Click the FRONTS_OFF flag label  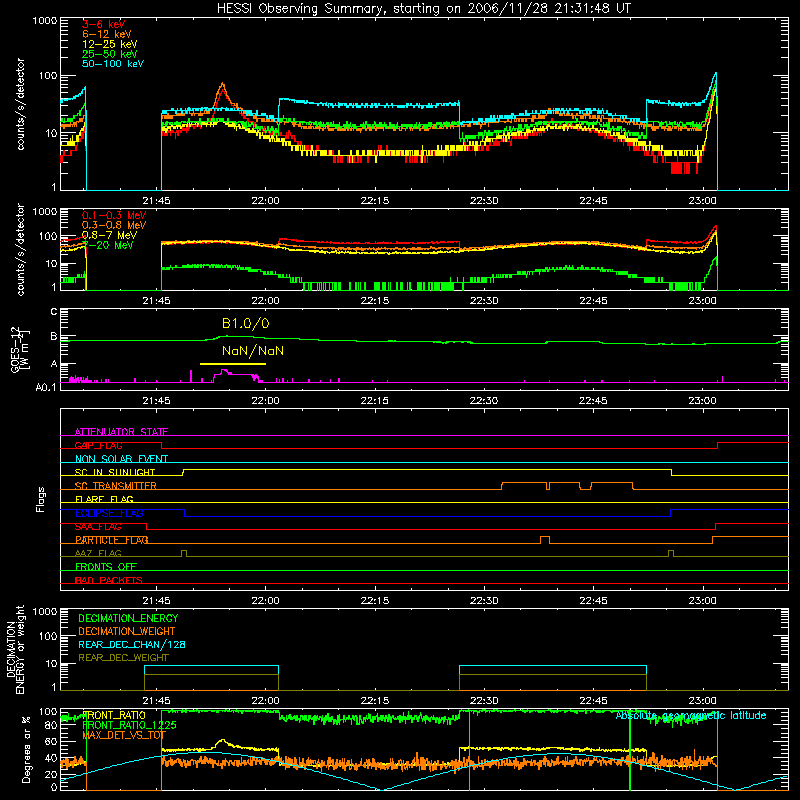(x=106, y=567)
